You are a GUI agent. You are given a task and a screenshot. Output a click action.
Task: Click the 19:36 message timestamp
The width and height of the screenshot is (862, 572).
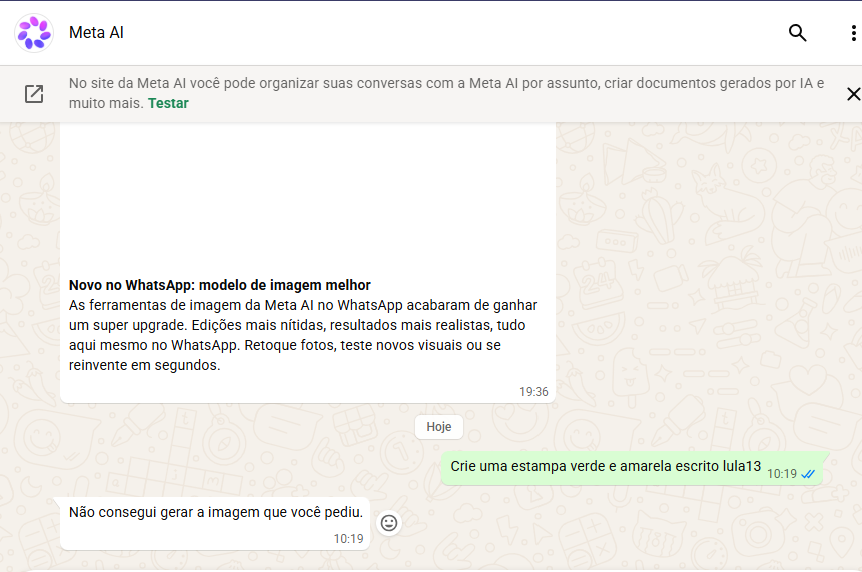click(x=533, y=392)
